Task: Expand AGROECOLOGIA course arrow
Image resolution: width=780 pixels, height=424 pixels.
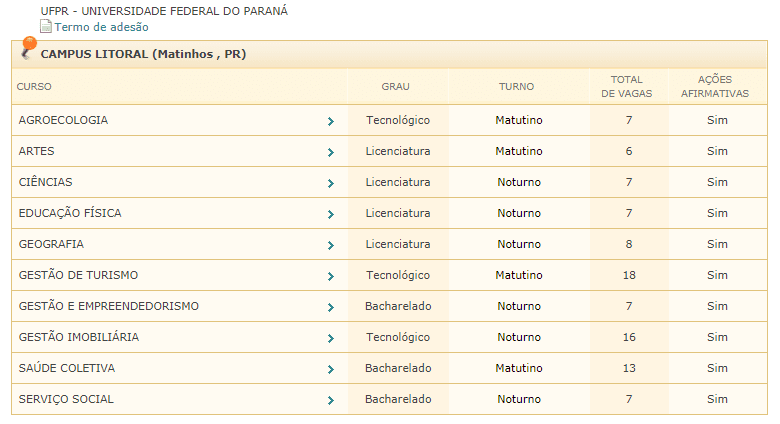Action: pyautogui.click(x=331, y=121)
